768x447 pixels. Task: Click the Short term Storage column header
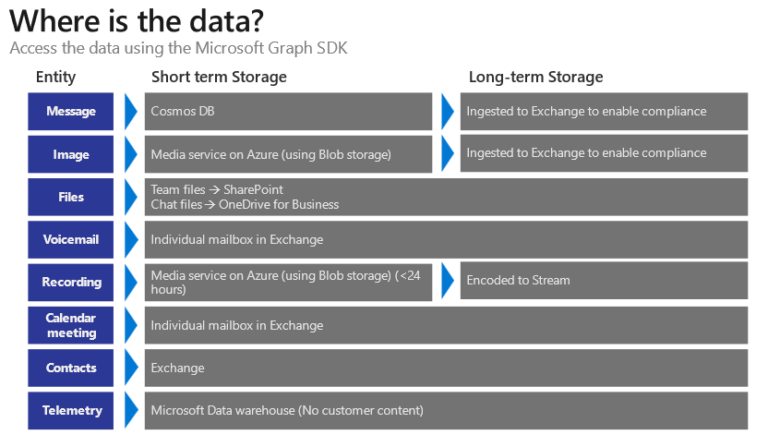219,77
